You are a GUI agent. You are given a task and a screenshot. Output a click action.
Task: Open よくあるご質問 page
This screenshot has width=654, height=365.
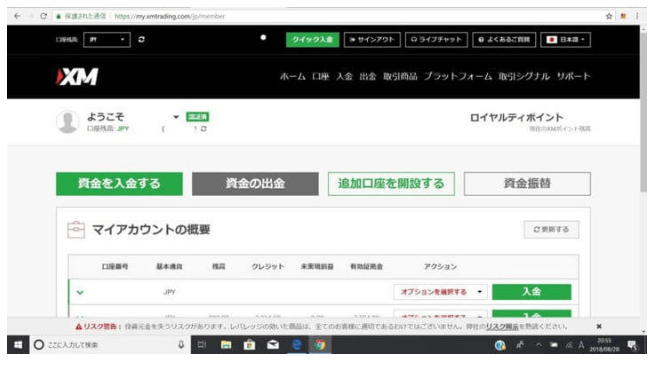tap(504, 40)
